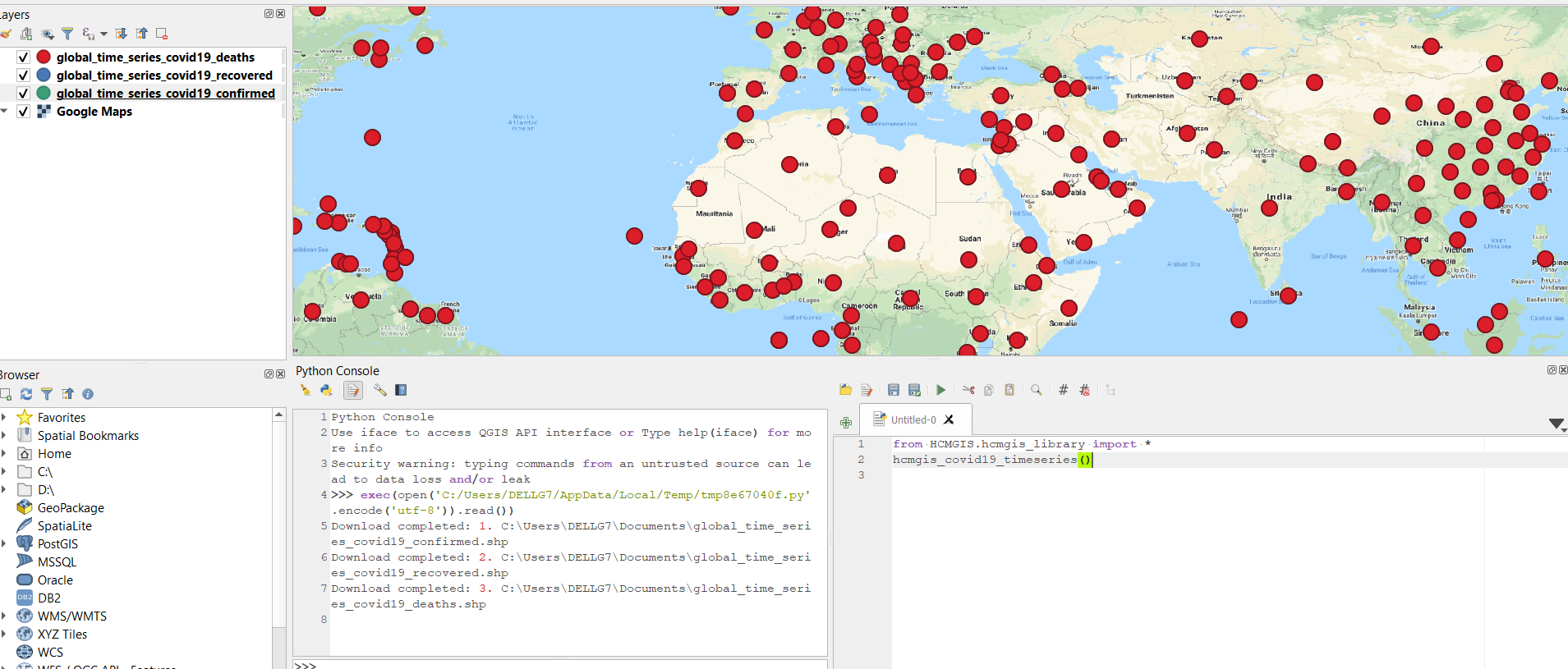Viewport: 1568px width, 669px height.
Task: Click Remove Layer/Group icon in Layers
Action: tap(162, 34)
